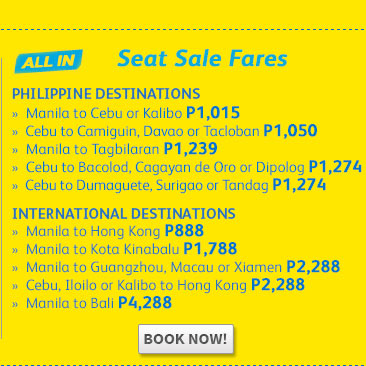Click the ALL IN badge icon
The image size is (366, 366).
(x=49, y=61)
